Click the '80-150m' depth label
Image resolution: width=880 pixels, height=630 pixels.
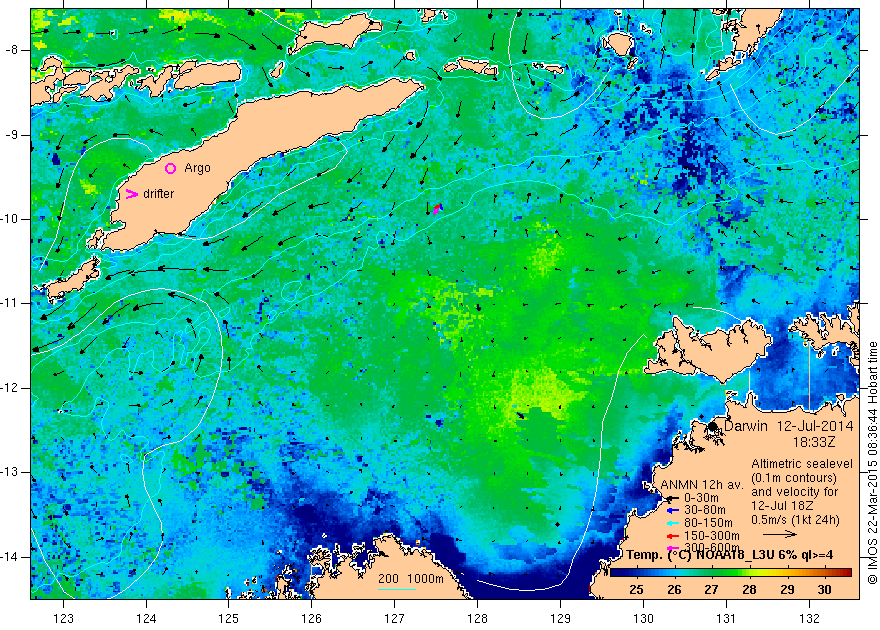coord(708,523)
